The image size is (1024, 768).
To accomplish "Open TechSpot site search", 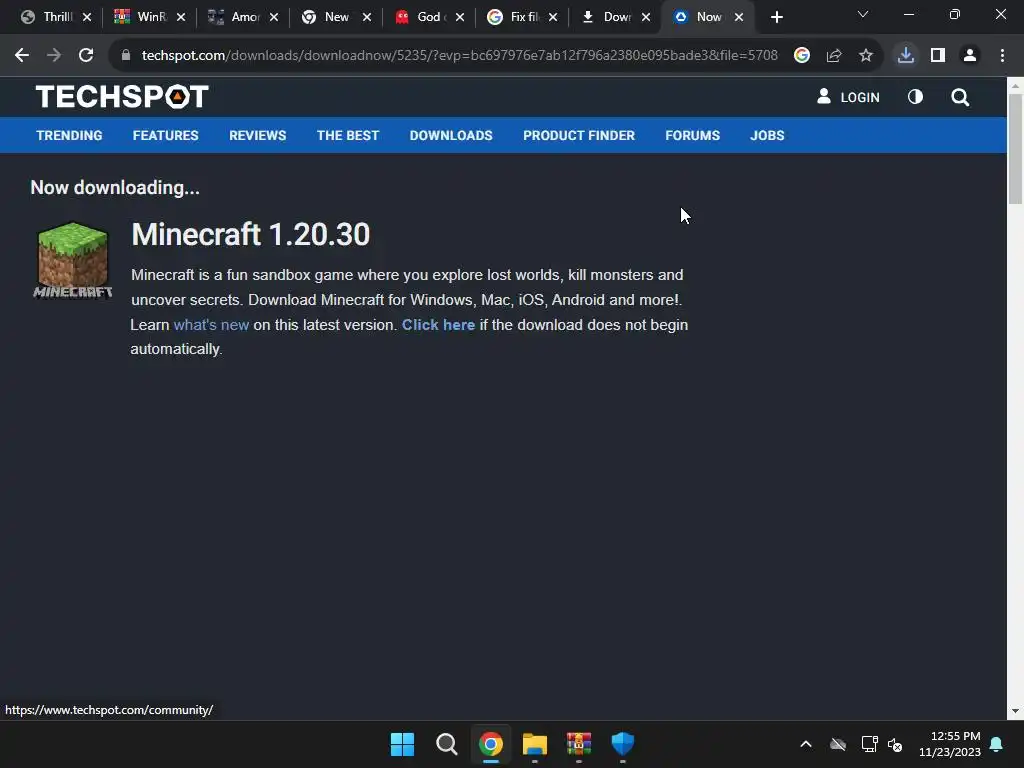I will (x=960, y=97).
